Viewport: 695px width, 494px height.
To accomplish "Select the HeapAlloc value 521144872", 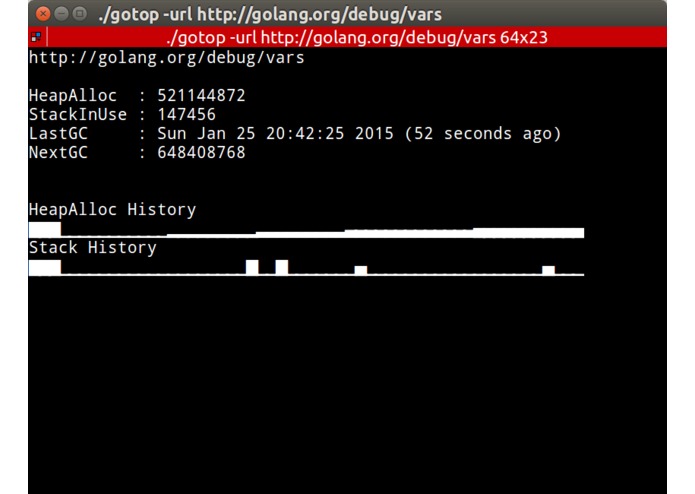I will [201, 95].
